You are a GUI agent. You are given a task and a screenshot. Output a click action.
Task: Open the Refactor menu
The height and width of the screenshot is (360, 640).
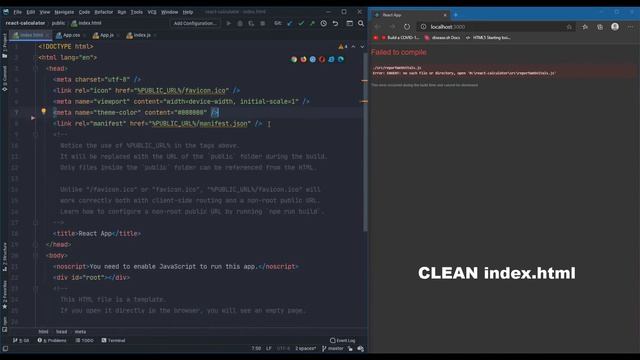coord(104,12)
